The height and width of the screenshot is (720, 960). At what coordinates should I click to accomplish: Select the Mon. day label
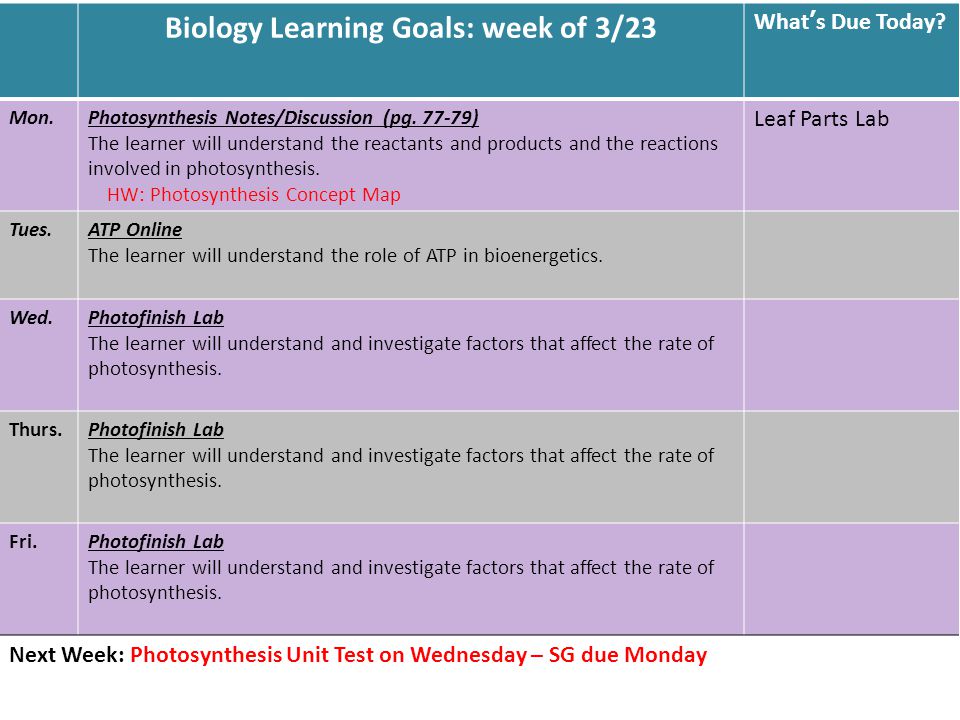[x=31, y=118]
